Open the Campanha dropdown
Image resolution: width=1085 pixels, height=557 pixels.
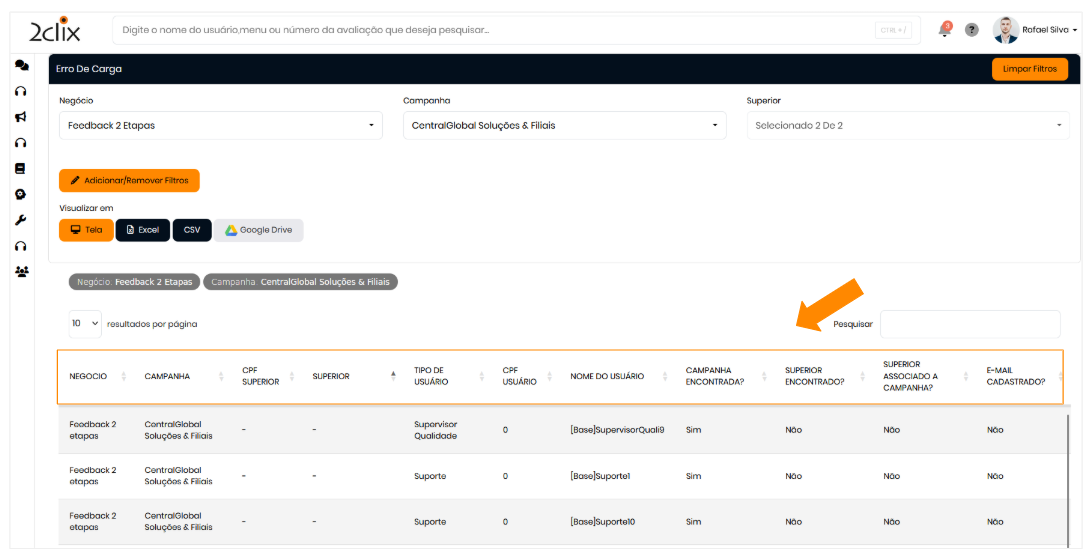(564, 126)
